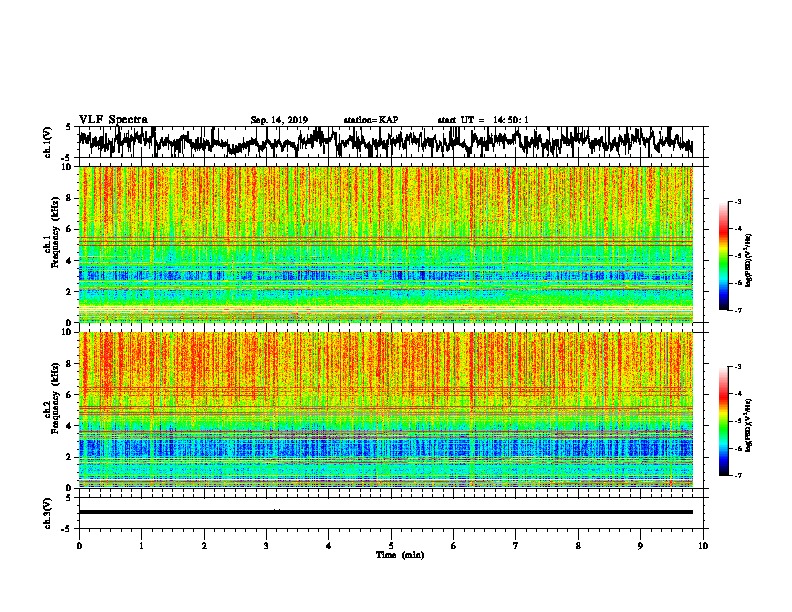
Task: Click the ch.1 spectrogram color bar
Action: 723,256
